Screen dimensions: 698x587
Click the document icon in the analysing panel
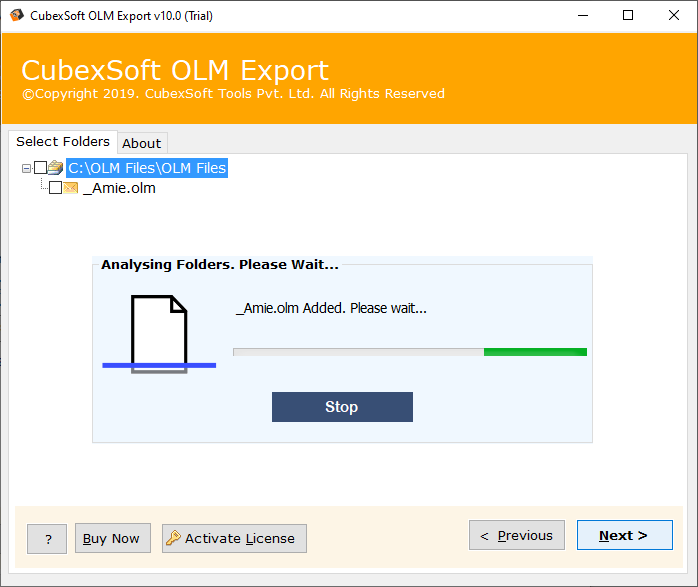coord(160,332)
